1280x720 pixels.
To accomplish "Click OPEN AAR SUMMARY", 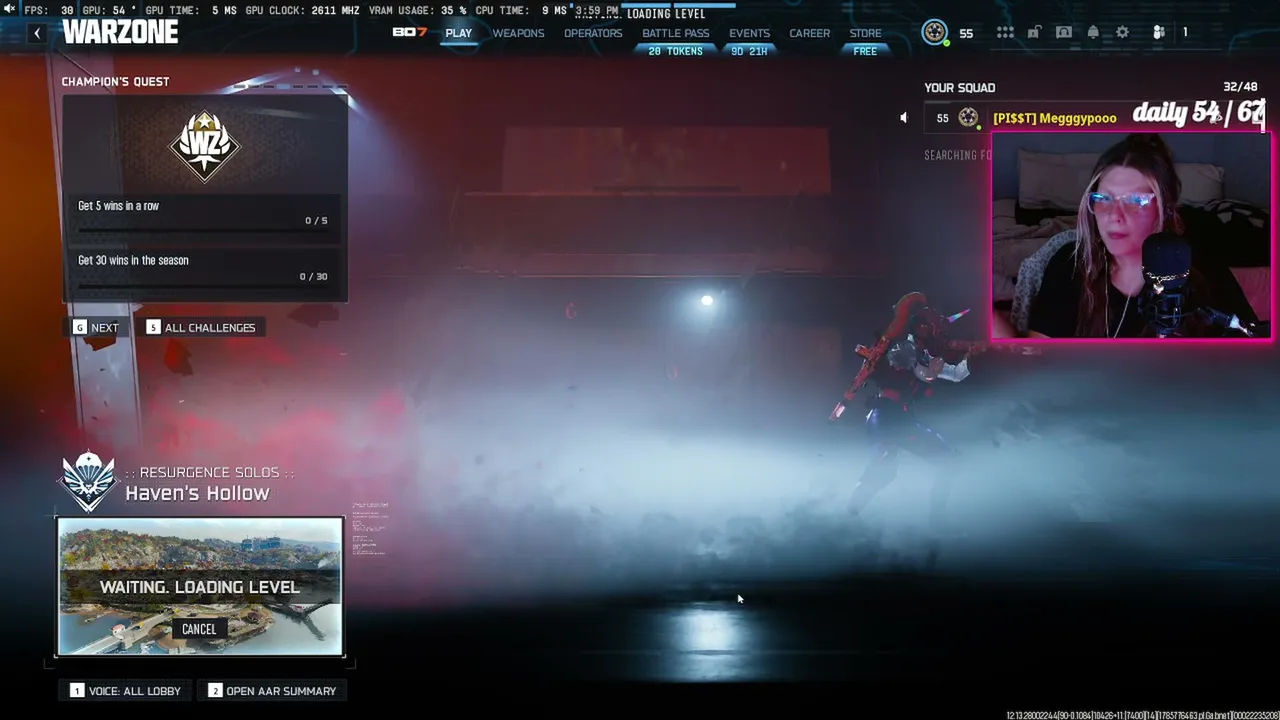I will click(273, 691).
